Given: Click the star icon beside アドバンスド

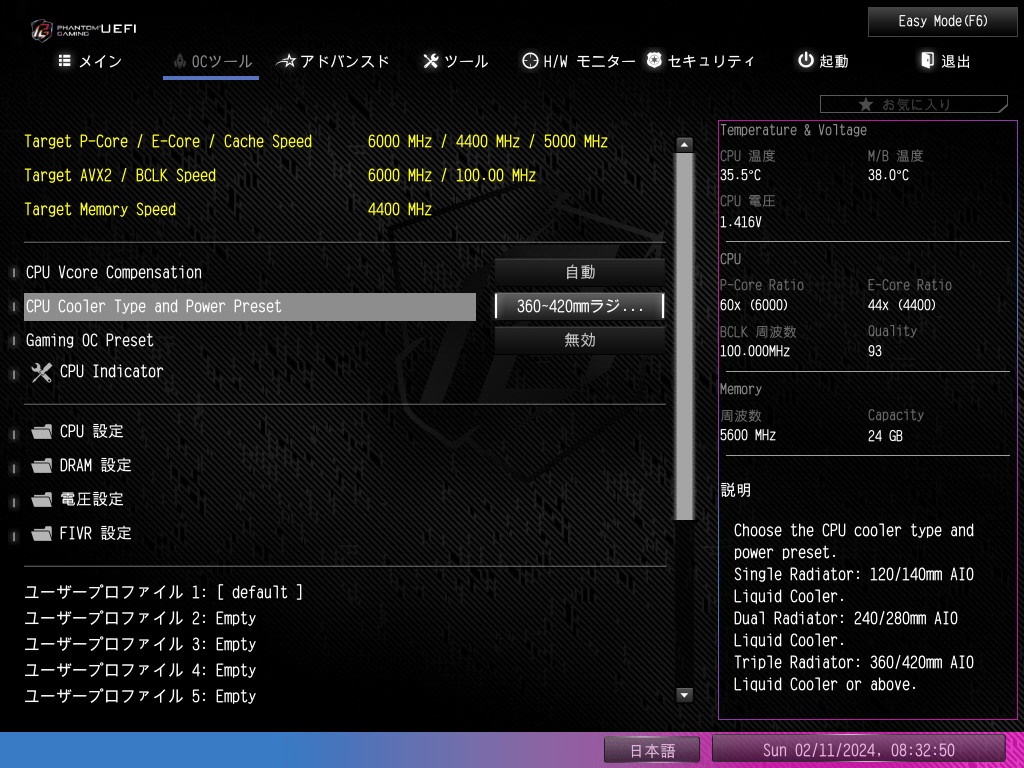Looking at the screenshot, I should (x=286, y=61).
